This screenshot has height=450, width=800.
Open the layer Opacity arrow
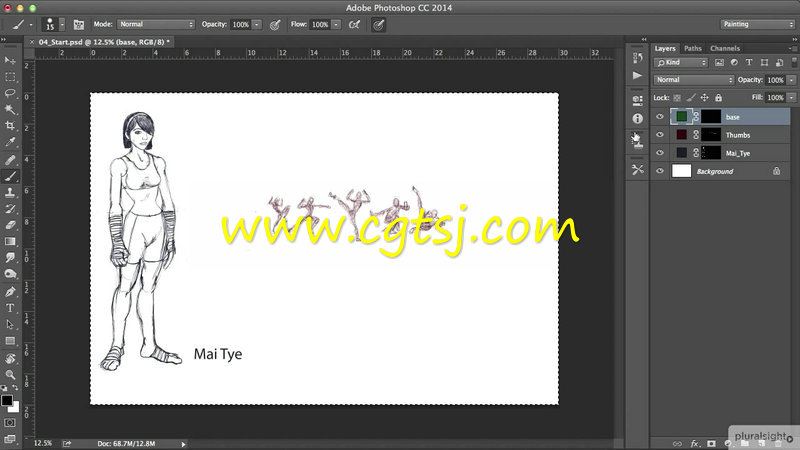(791, 80)
